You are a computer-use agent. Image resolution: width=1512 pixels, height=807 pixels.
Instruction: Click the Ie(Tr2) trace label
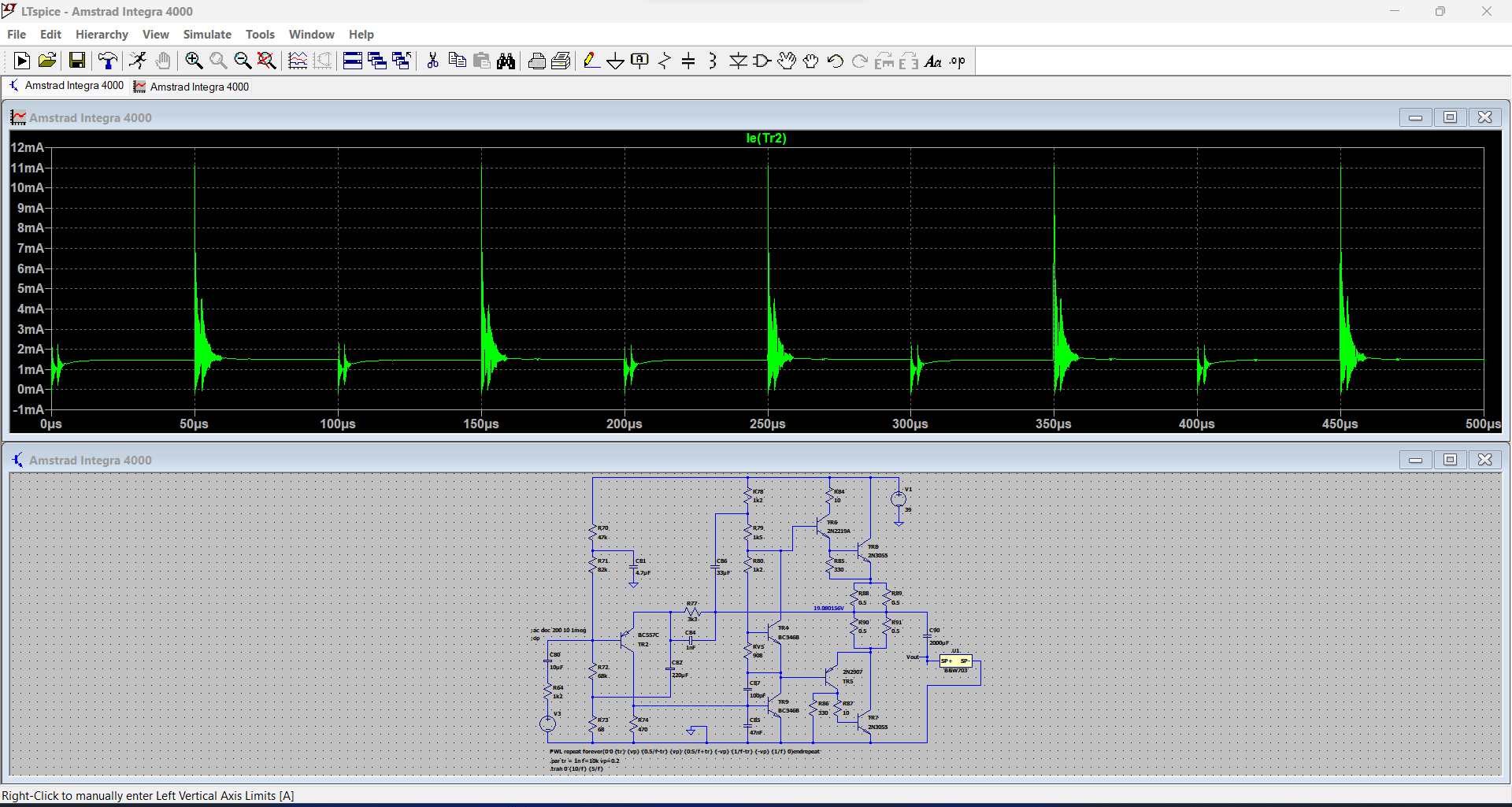pos(766,138)
